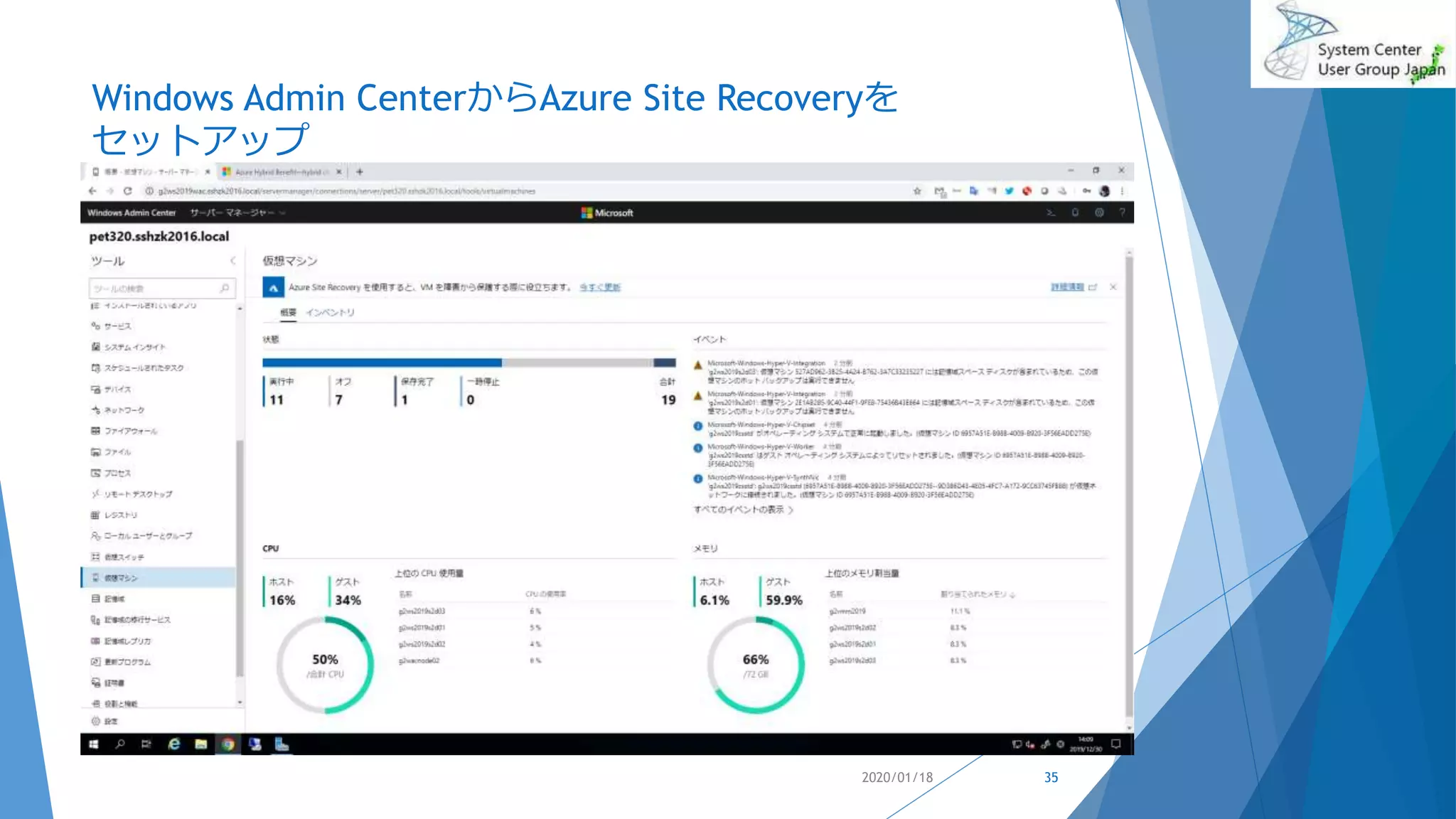This screenshot has width=1456, height=819.
Task: Switch to 概要 tab
Action: (x=288, y=312)
